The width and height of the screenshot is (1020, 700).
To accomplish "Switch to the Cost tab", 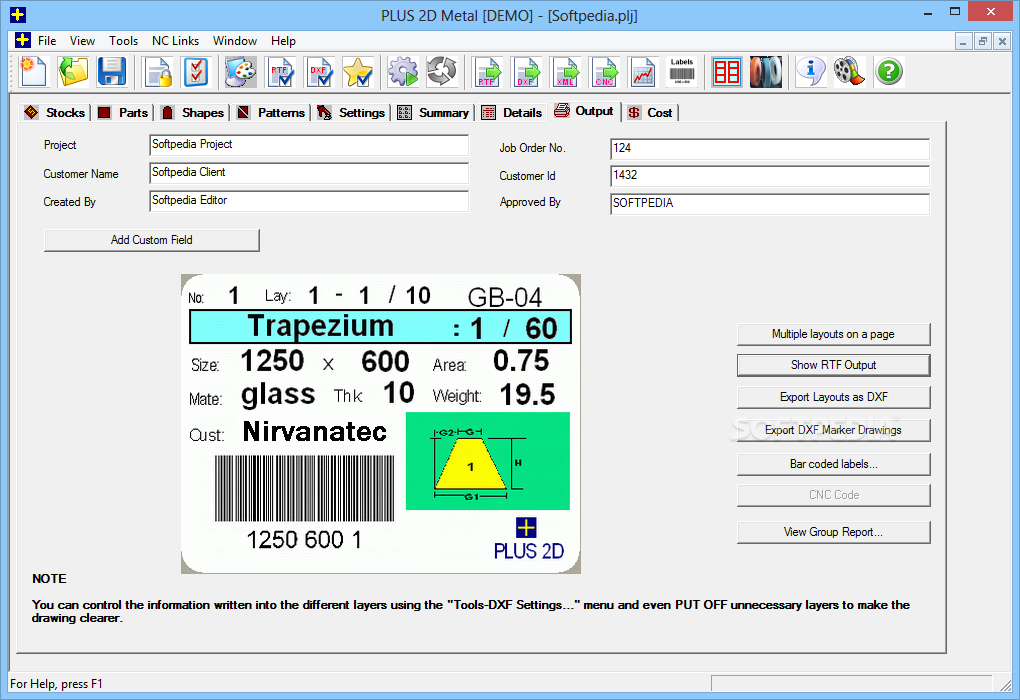I will coord(651,113).
